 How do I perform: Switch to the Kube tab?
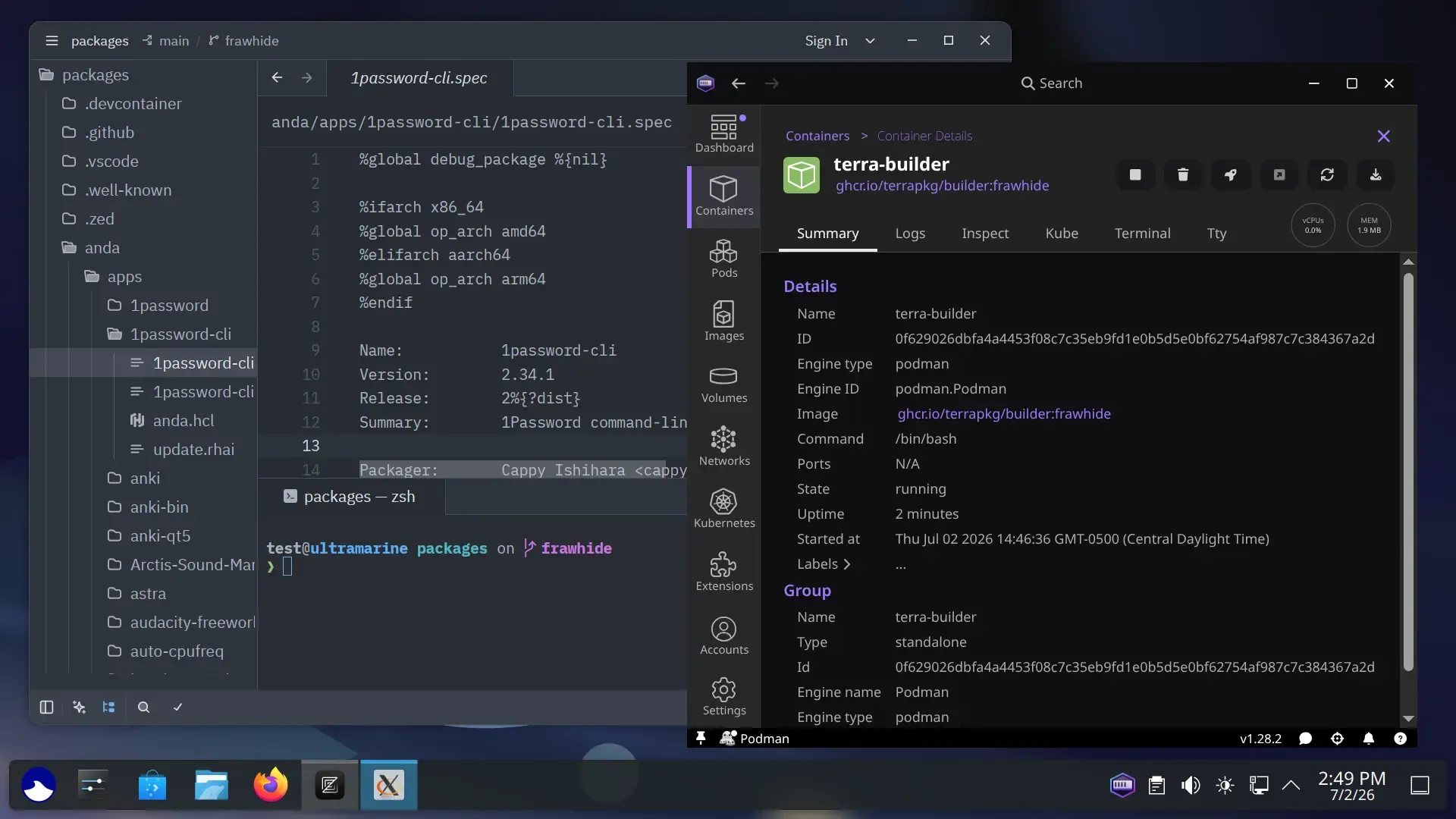click(1062, 234)
